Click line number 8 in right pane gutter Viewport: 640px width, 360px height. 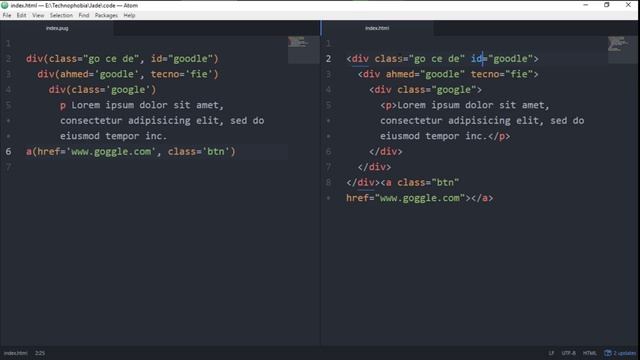click(x=328, y=182)
